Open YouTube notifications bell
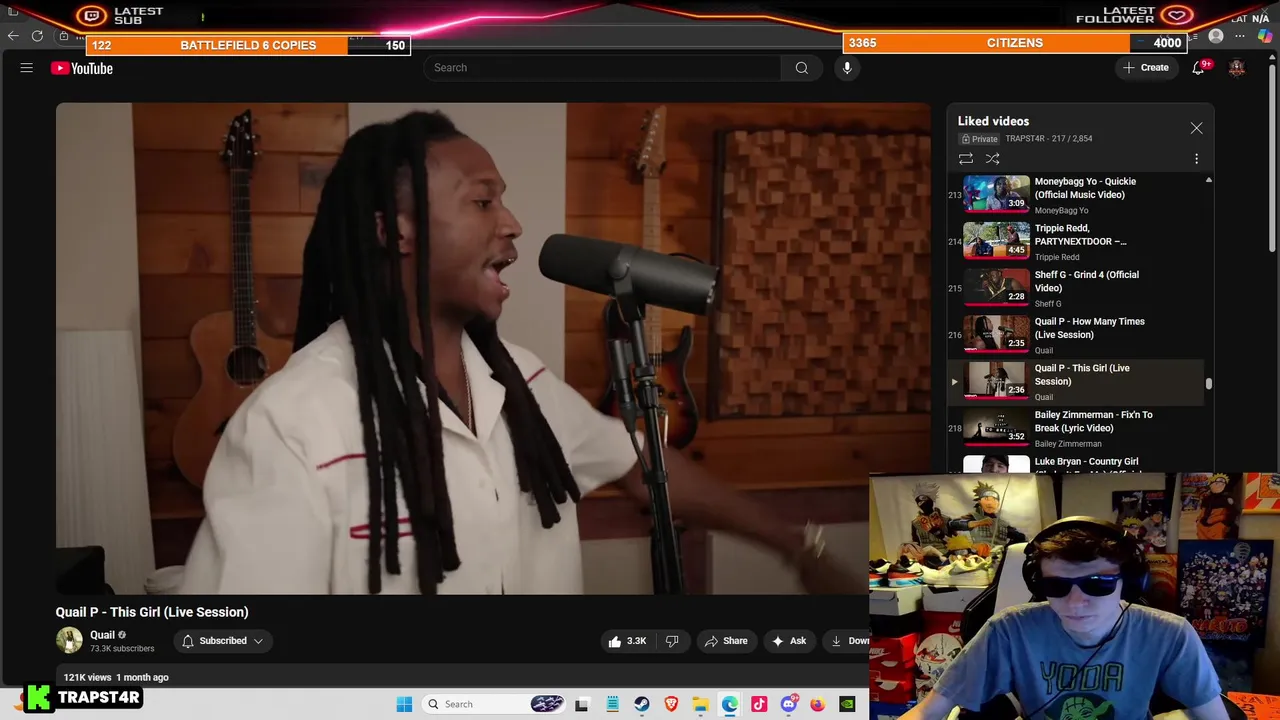Screen dimensions: 1280x720 coord(1198,68)
